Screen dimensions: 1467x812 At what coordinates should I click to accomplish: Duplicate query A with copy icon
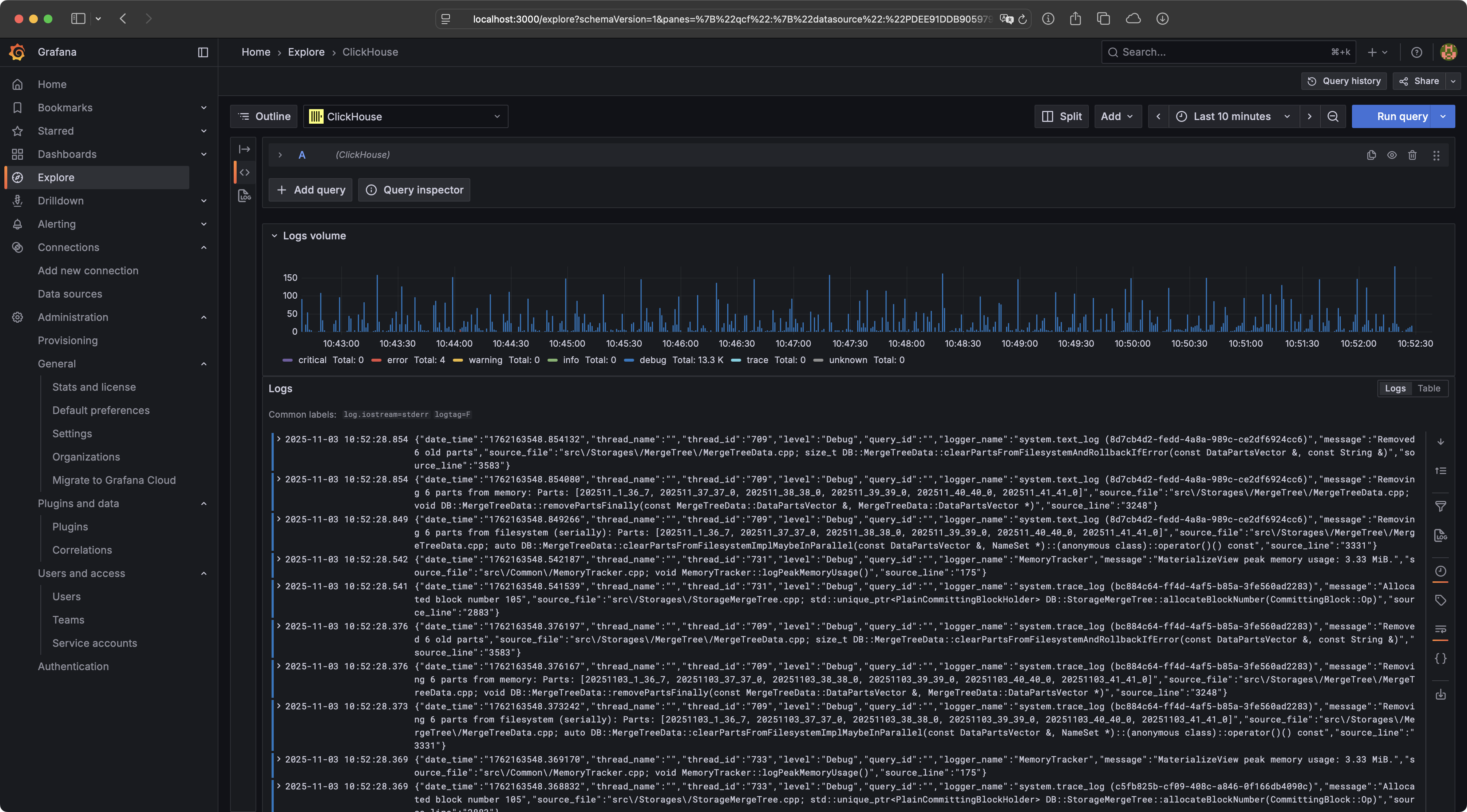point(1371,155)
